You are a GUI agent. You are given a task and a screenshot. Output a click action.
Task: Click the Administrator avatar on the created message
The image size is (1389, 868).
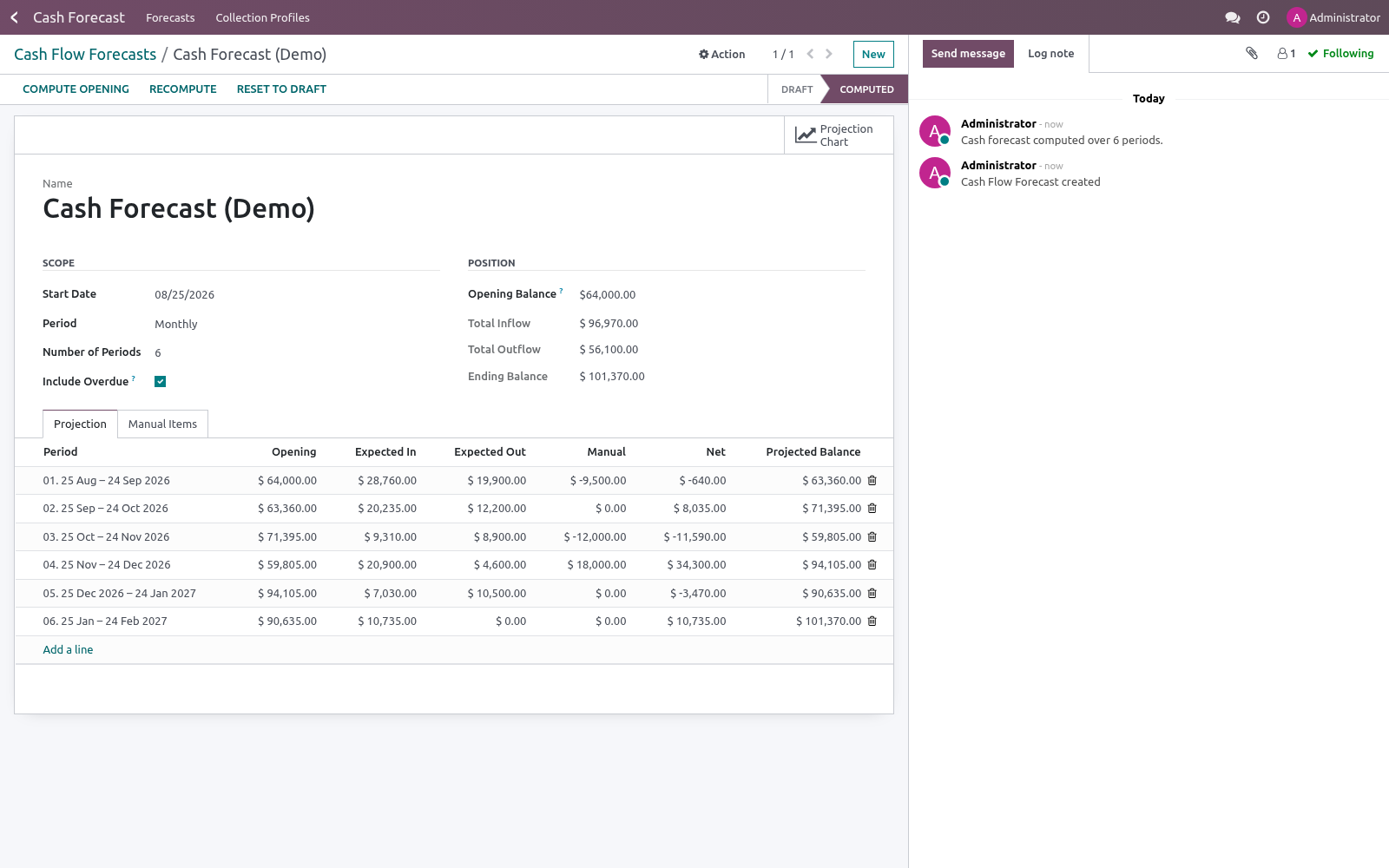click(x=935, y=173)
